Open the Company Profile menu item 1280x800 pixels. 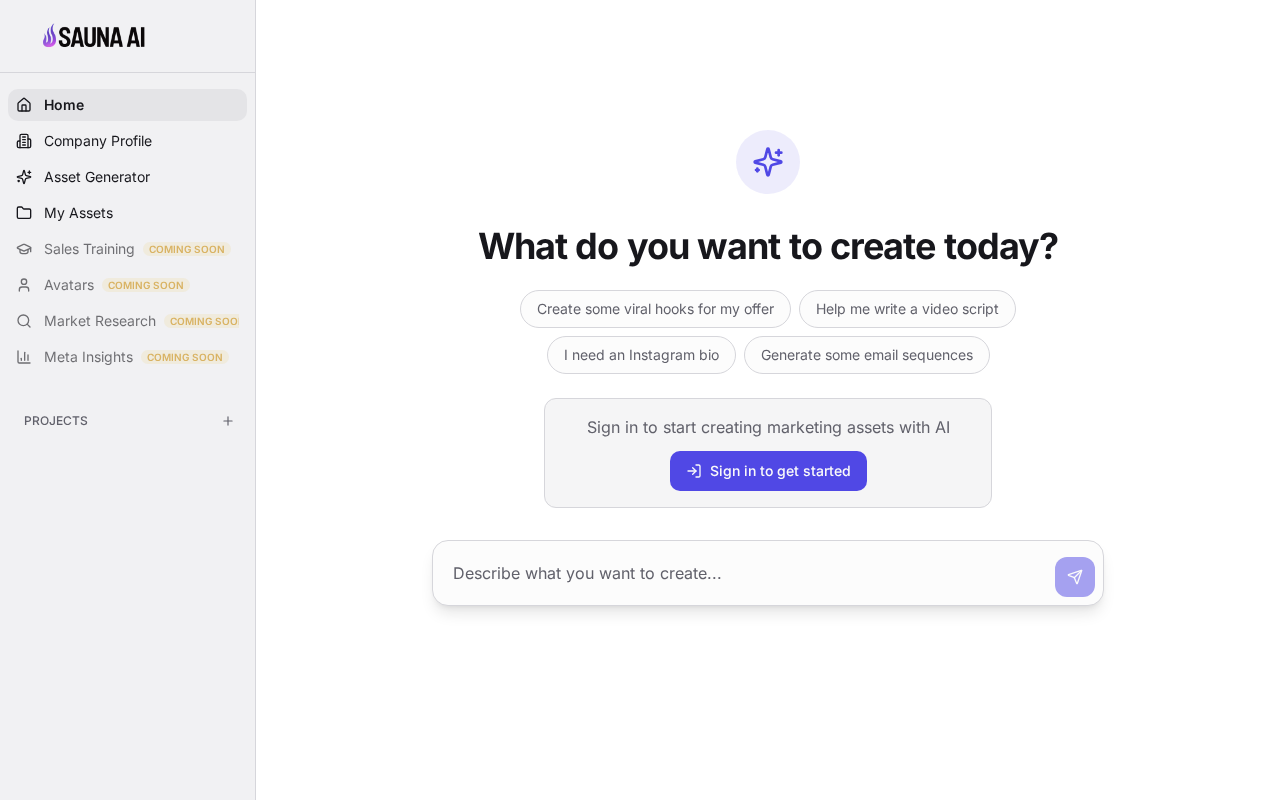pyautogui.click(x=98, y=141)
